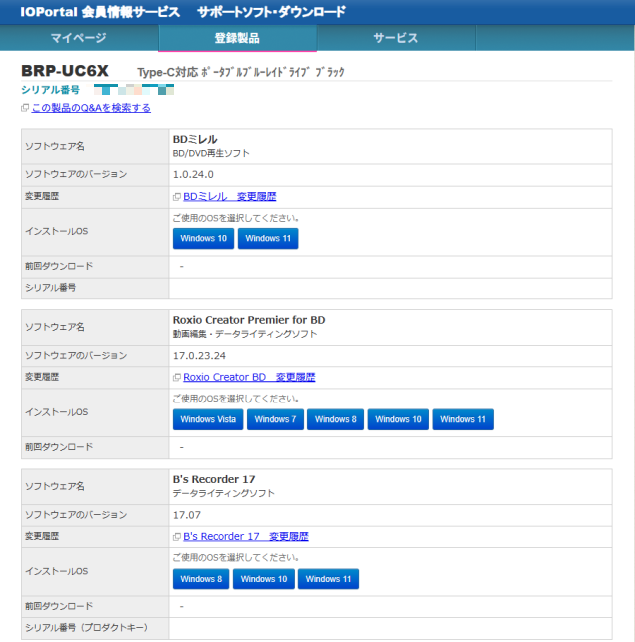
Task: Click external-link icon beside Roxio Creator BD 変更履歴
Action: pyautogui.click(x=177, y=378)
